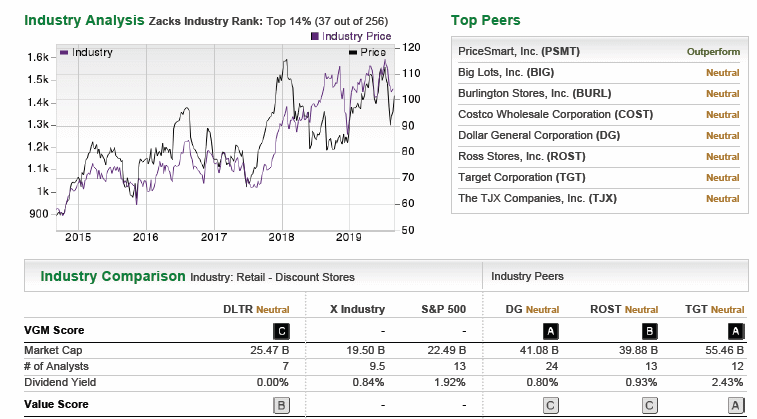Click the ROST column header
This screenshot has width=757, height=419.
[x=624, y=309]
